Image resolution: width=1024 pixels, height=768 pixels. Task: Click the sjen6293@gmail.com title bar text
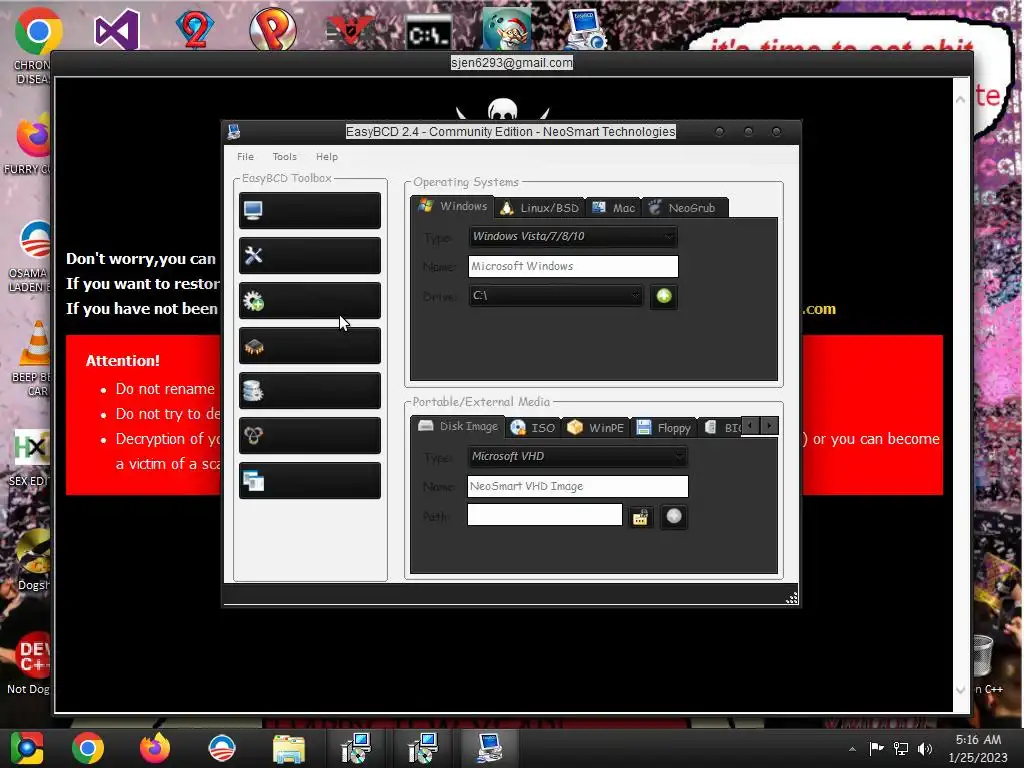512,63
